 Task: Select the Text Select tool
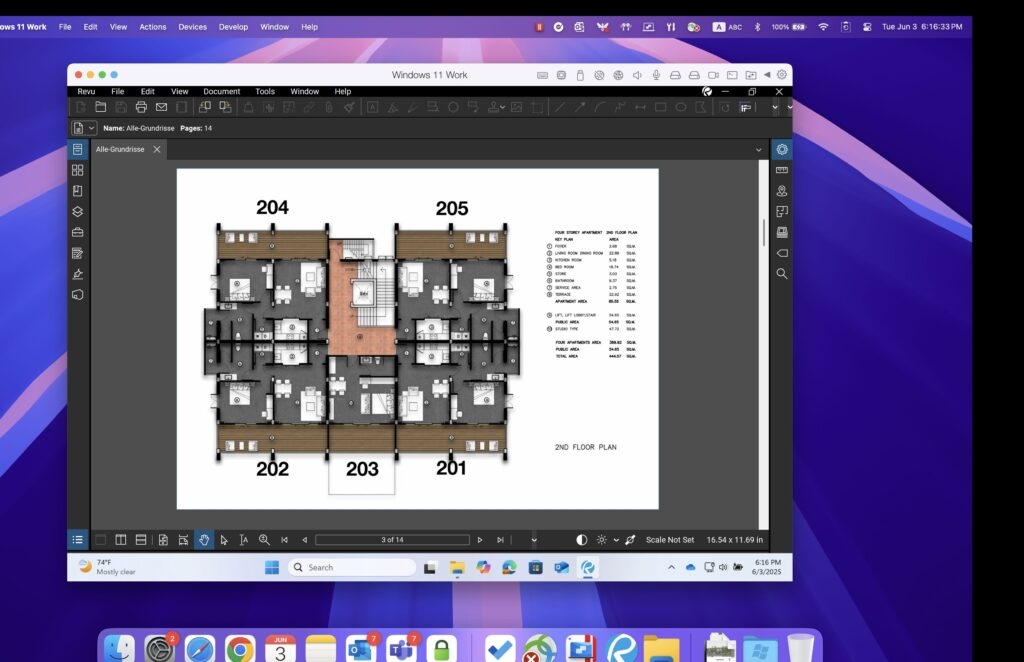243,540
